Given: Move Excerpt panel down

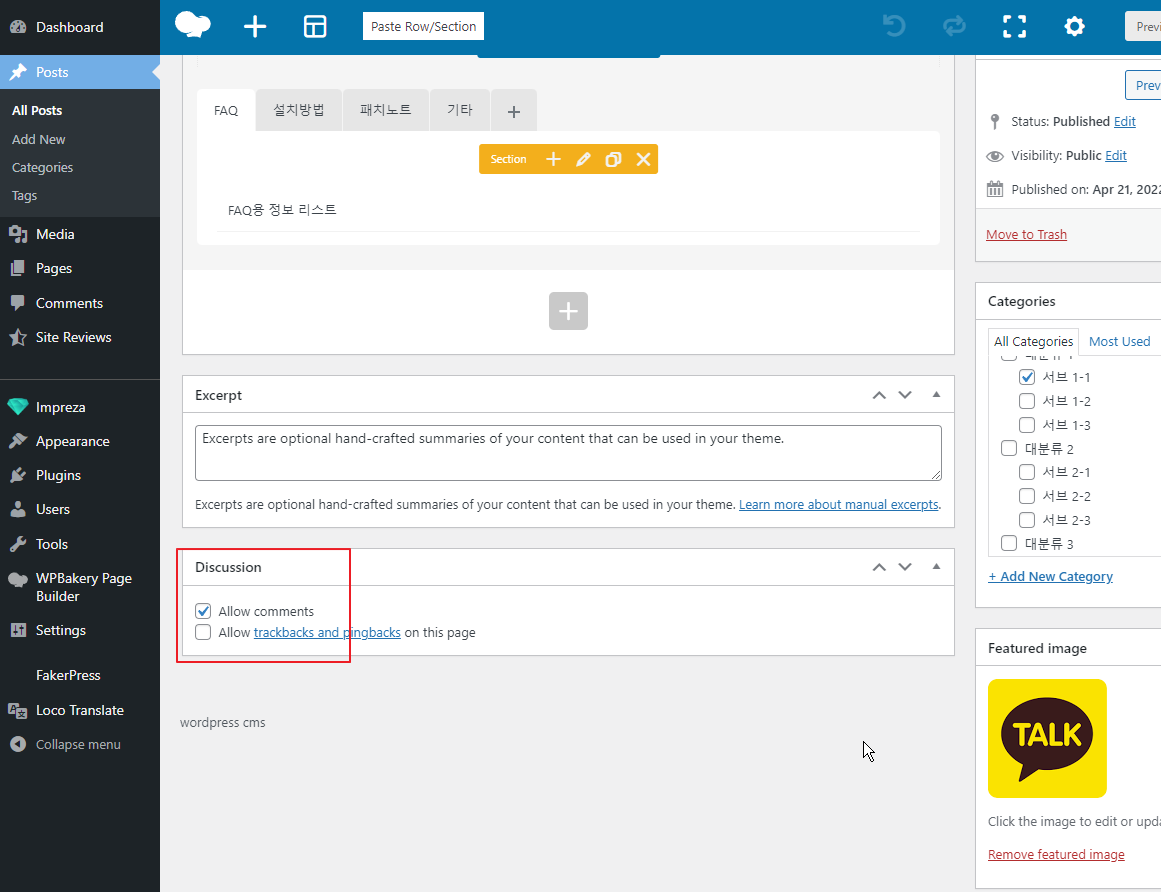Looking at the screenshot, I should 905,395.
